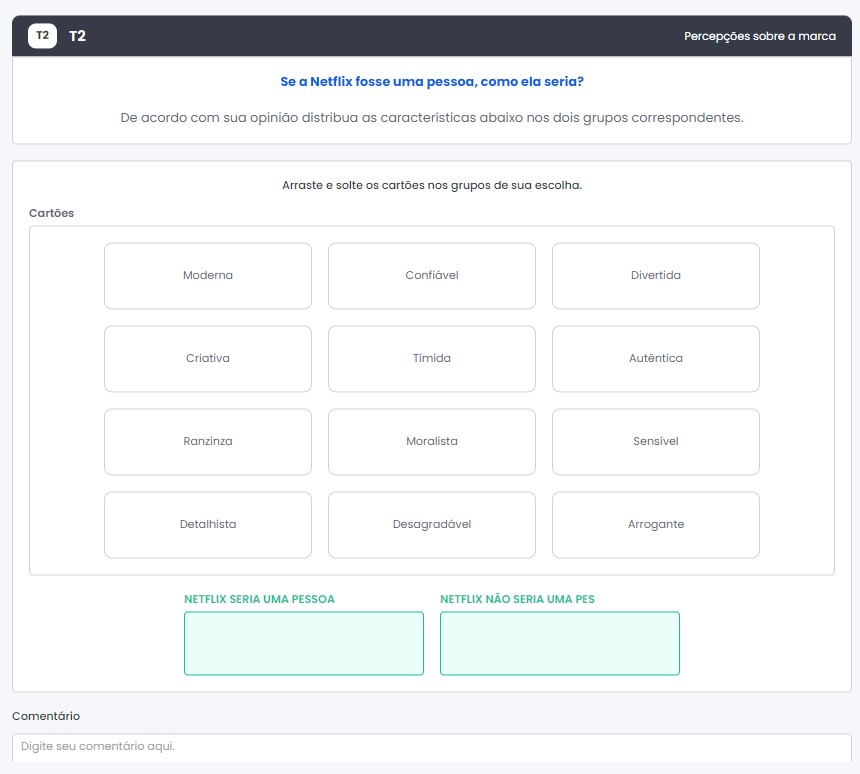Viewport: 860px width, 774px height.
Task: Click the Tímida card
Action: click(x=432, y=359)
